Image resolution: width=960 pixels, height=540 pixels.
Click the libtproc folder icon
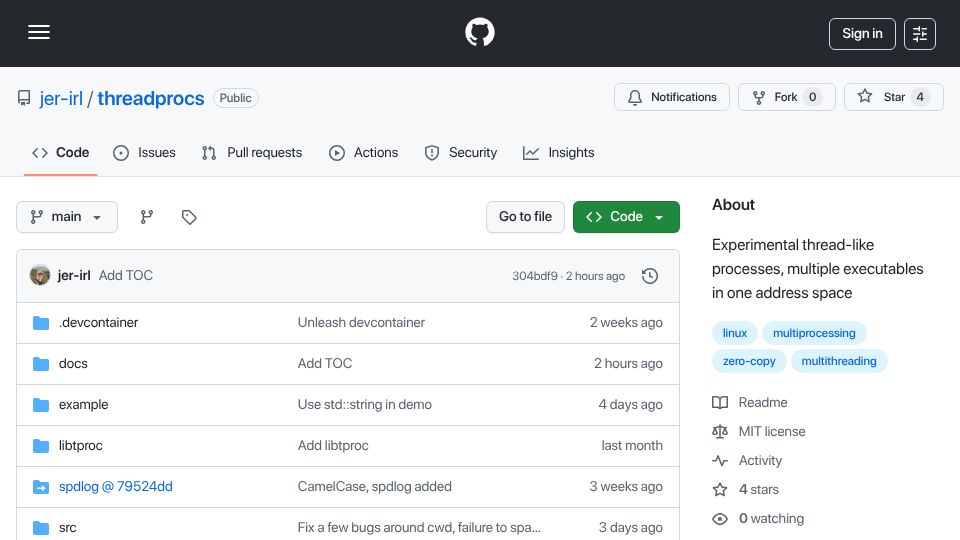(41, 446)
